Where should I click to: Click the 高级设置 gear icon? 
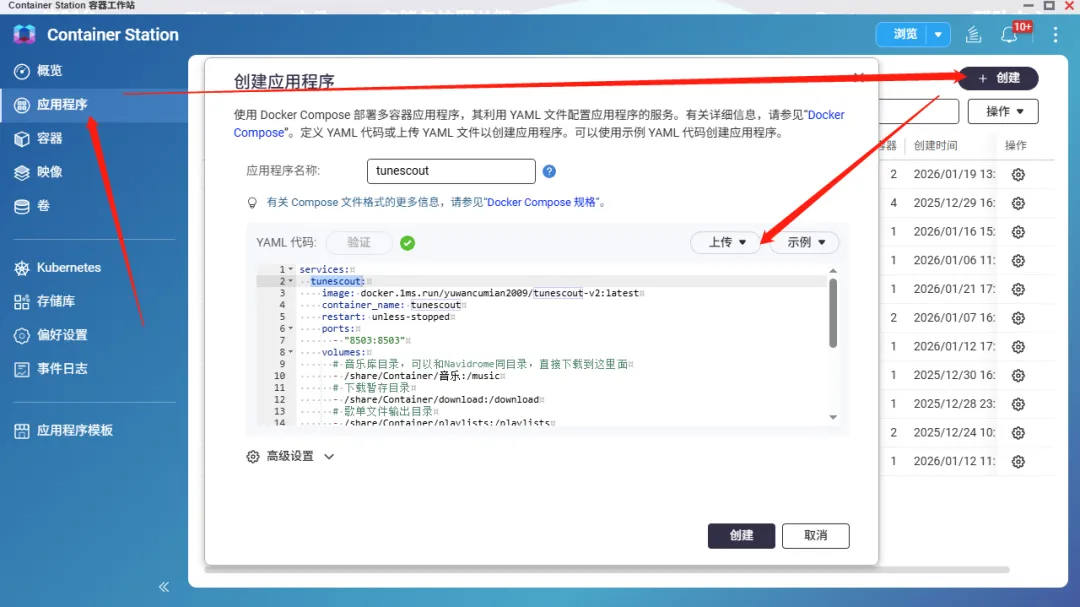pyautogui.click(x=253, y=457)
